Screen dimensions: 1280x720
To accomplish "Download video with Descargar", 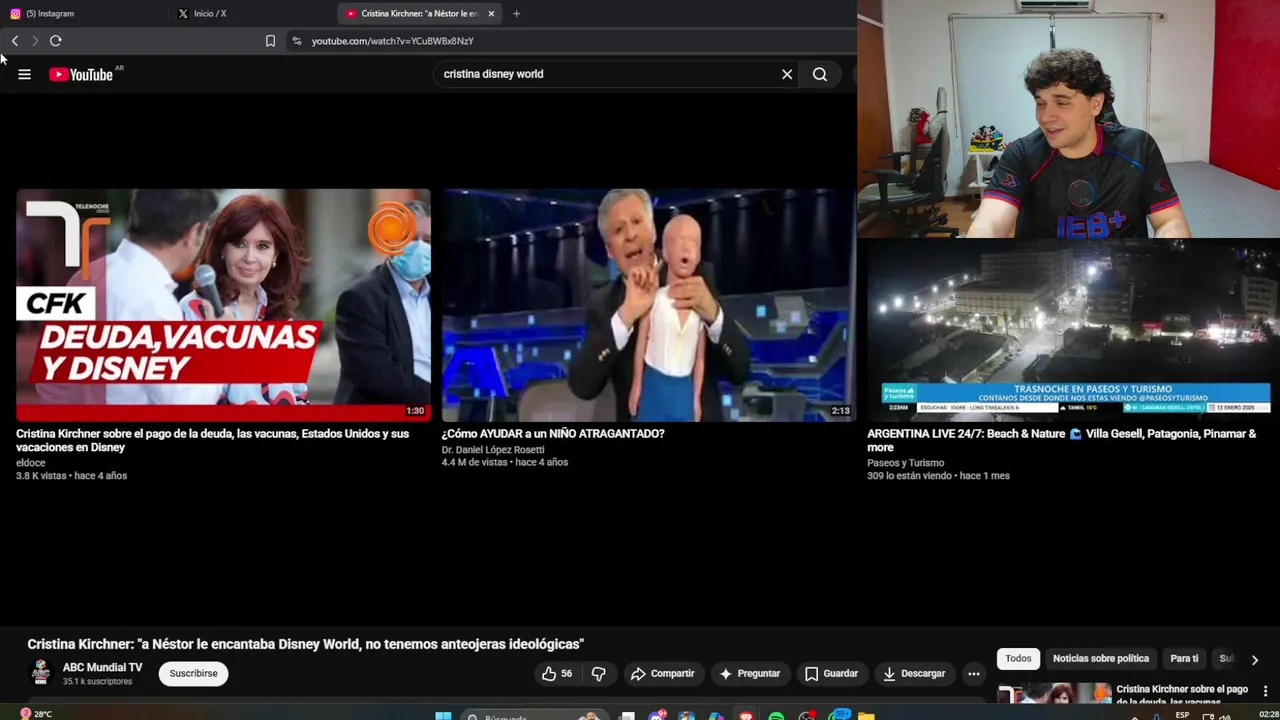I will [914, 674].
